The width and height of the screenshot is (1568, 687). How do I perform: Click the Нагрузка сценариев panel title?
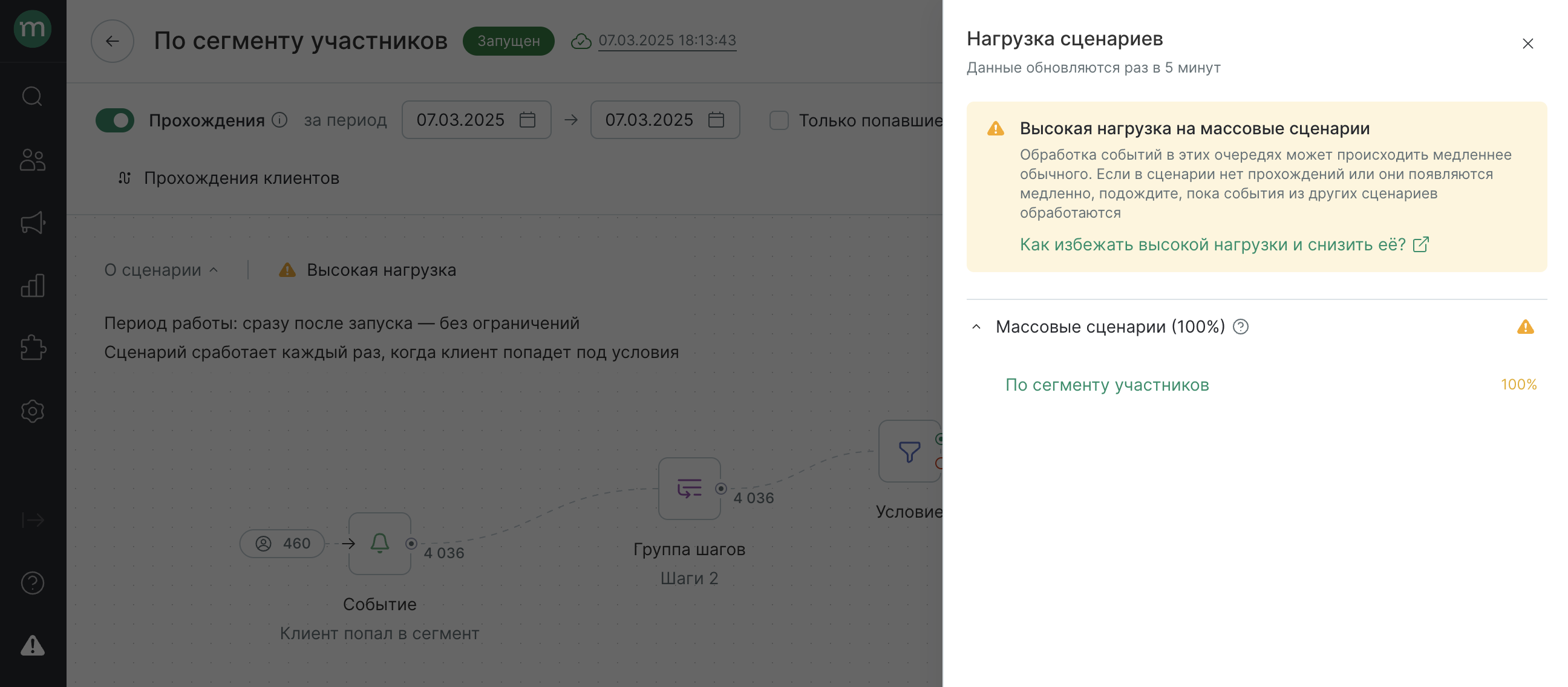pyautogui.click(x=1065, y=38)
